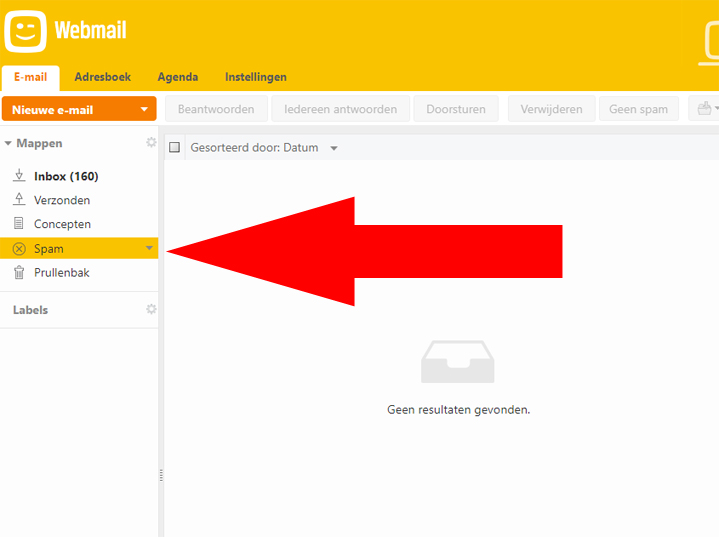The image size is (719, 537).
Task: Click the Geen spam button
Action: pos(639,109)
